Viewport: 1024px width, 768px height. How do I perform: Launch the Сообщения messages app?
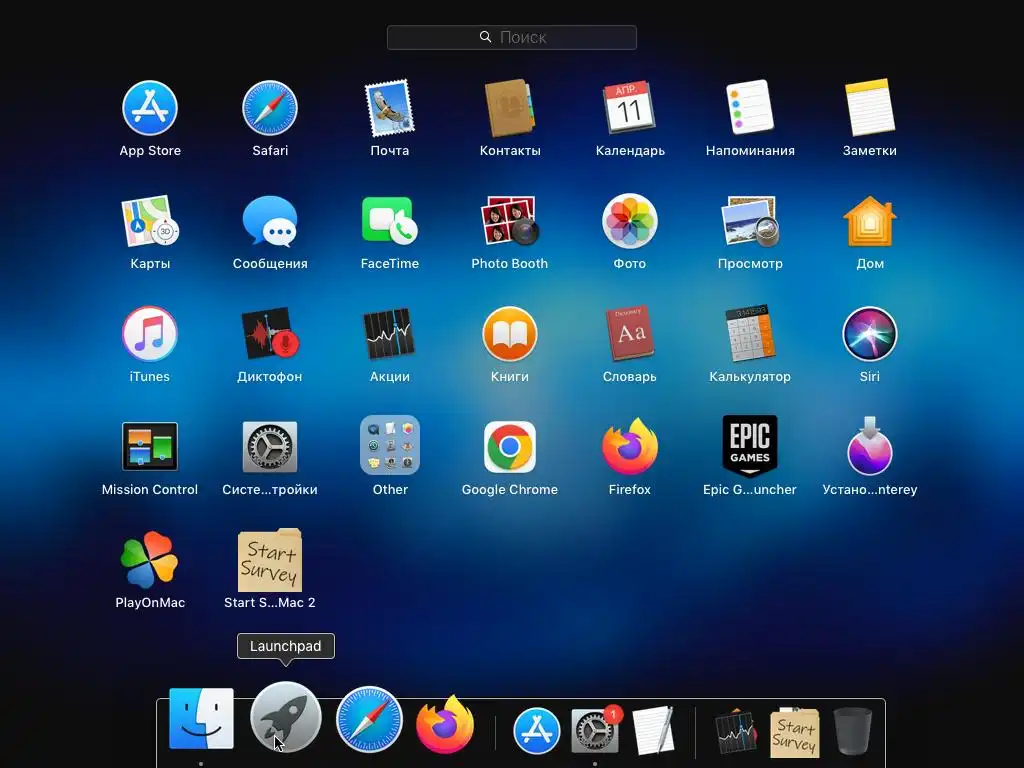coord(270,221)
